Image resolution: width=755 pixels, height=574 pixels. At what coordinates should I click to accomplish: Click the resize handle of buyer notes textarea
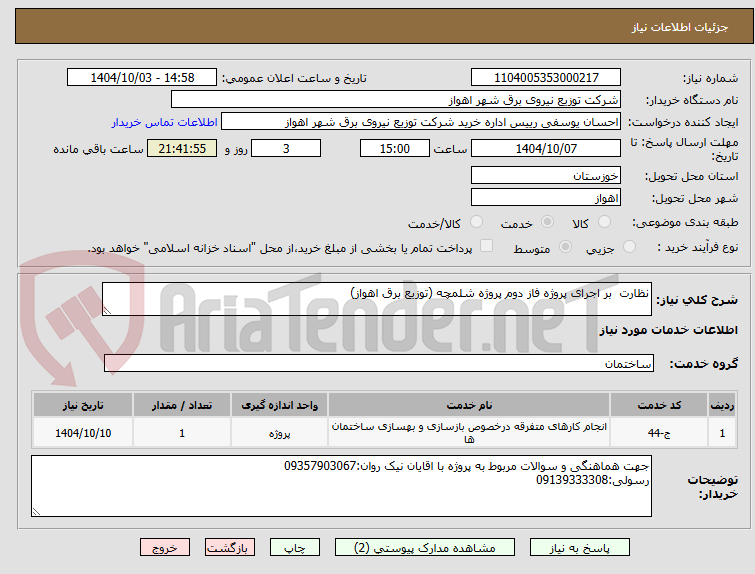36,512
